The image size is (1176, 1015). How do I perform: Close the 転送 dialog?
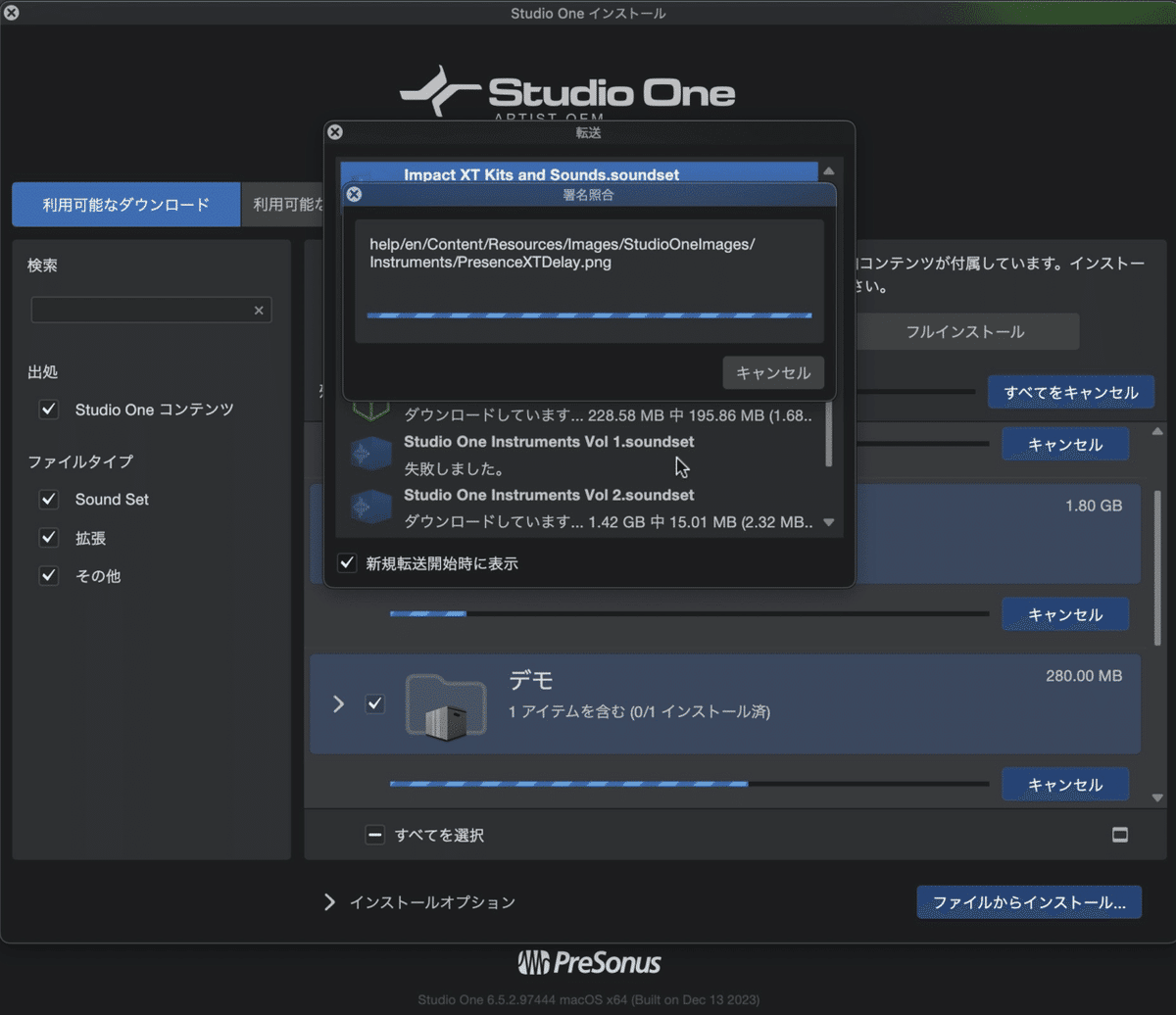[335, 132]
